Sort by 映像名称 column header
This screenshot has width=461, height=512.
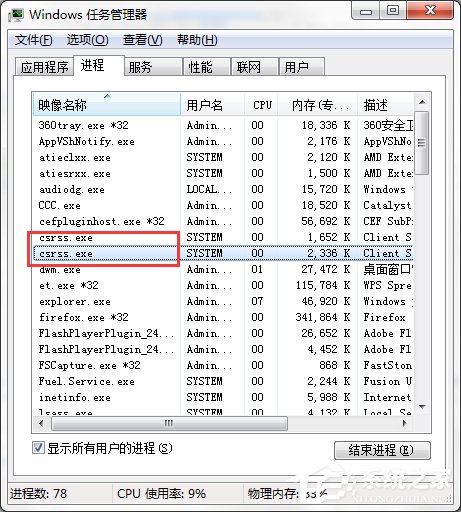[107, 105]
